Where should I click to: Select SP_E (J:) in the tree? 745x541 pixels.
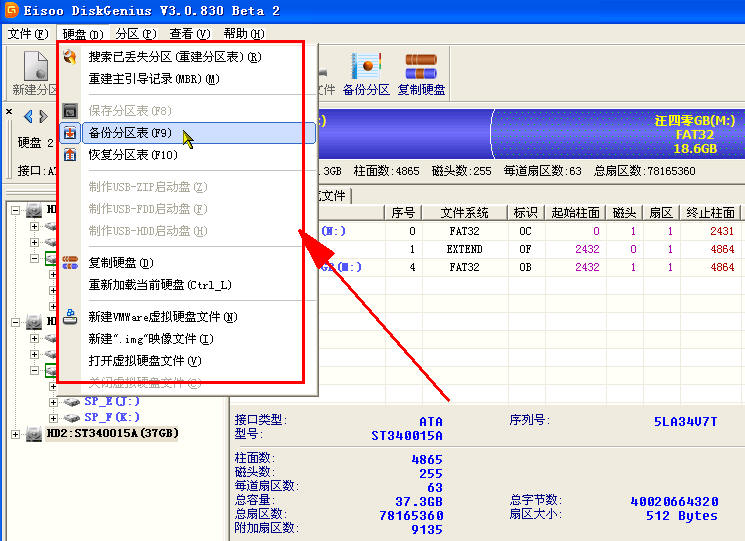point(112,401)
